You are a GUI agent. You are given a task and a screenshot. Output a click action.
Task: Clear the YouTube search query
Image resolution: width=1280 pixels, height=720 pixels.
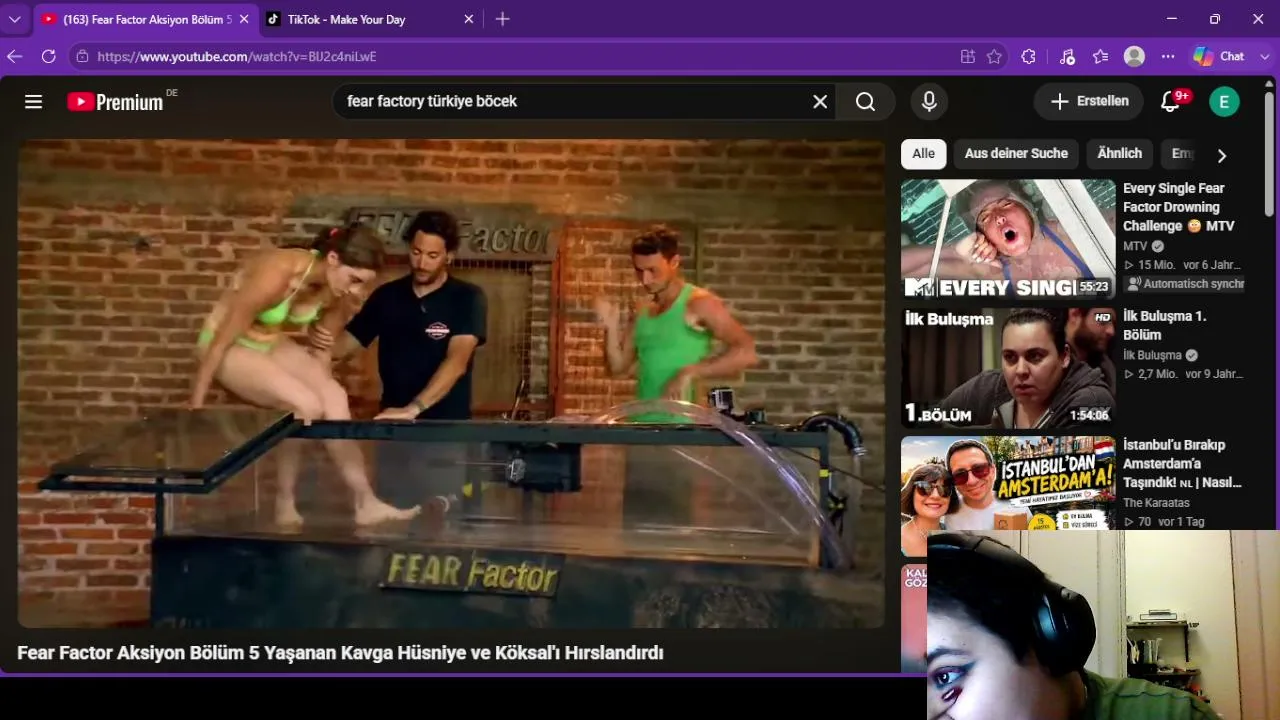point(820,101)
